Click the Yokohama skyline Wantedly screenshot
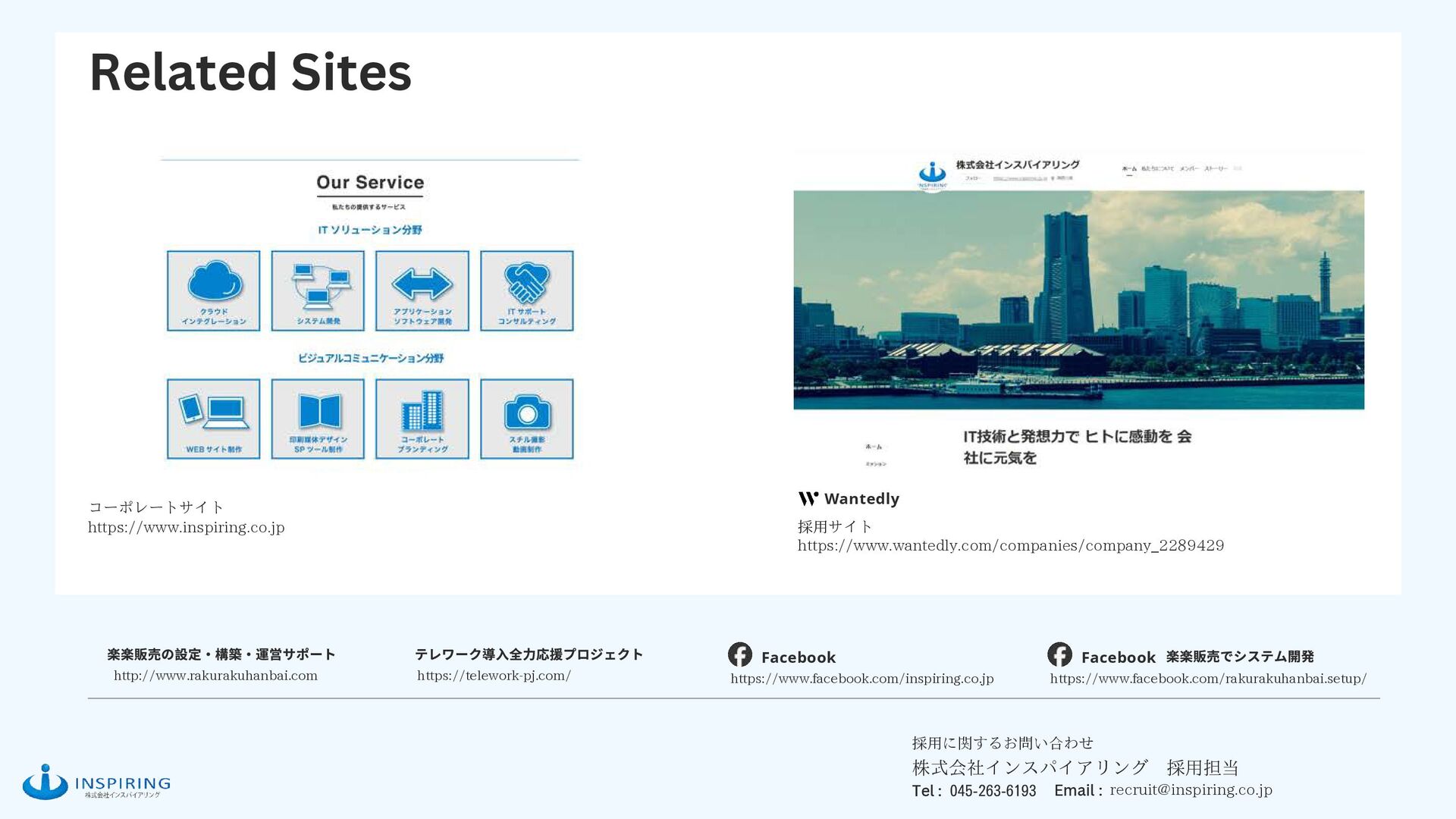This screenshot has height=819, width=1456. pyautogui.click(x=1078, y=300)
